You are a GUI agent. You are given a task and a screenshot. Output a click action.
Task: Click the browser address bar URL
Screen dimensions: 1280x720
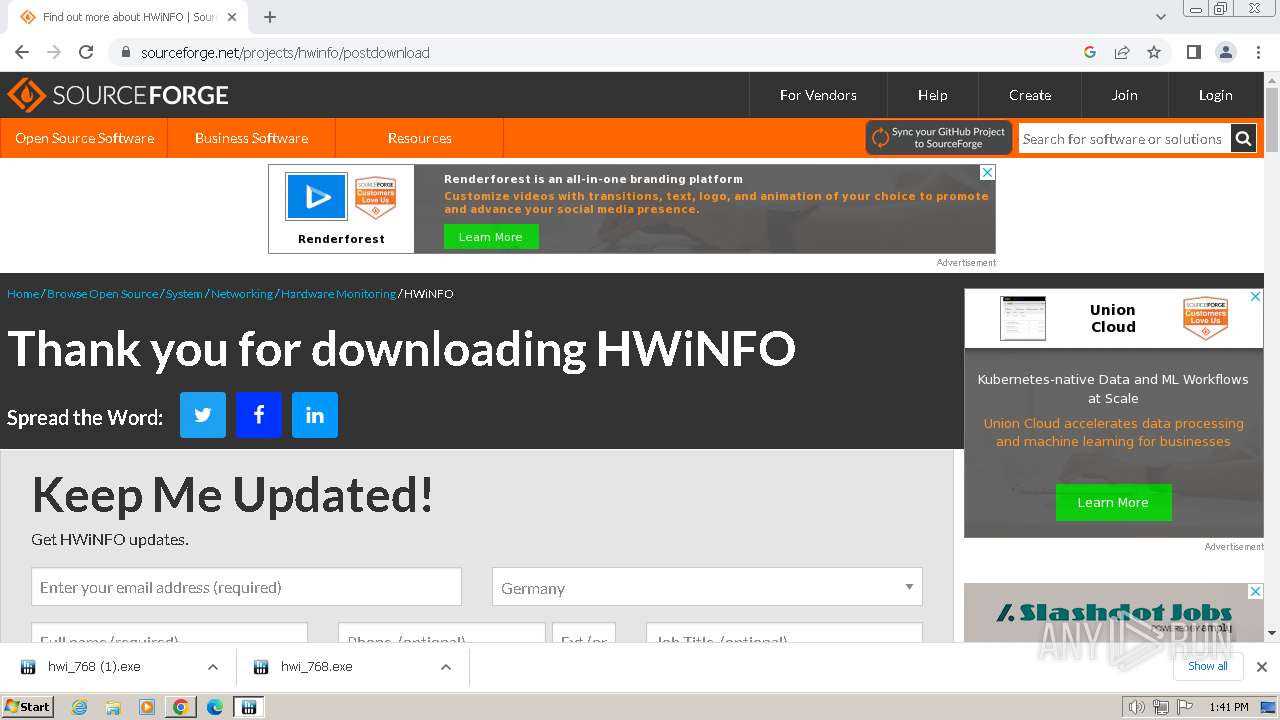coord(285,53)
